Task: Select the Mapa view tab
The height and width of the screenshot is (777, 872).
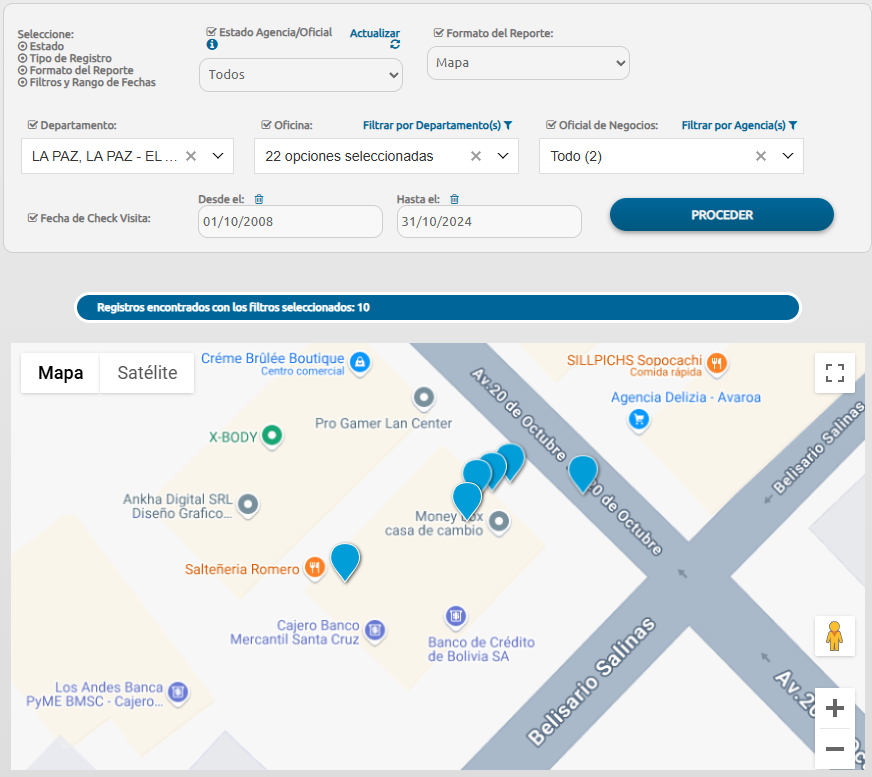Action: 60,373
